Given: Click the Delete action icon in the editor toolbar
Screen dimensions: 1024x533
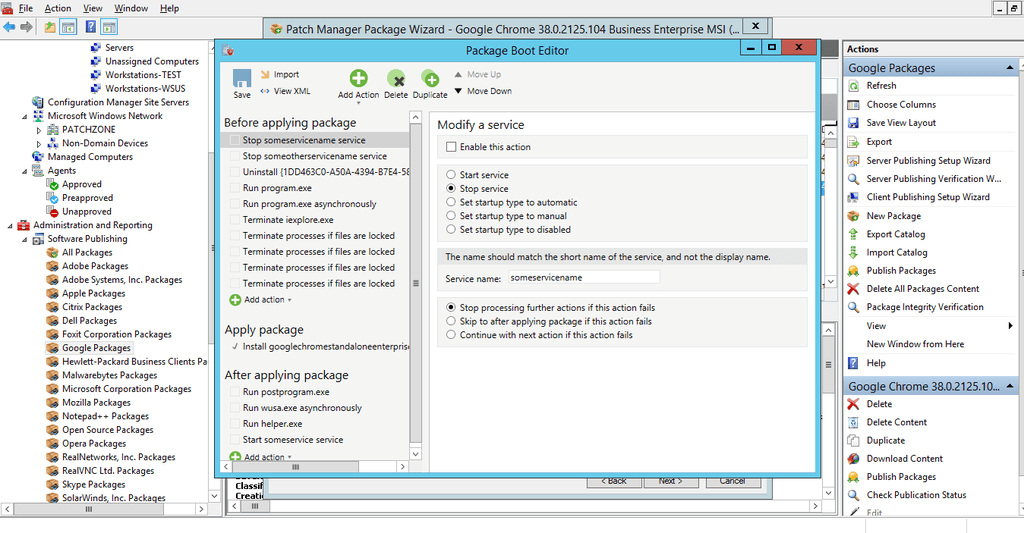Looking at the screenshot, I should click(x=396, y=79).
